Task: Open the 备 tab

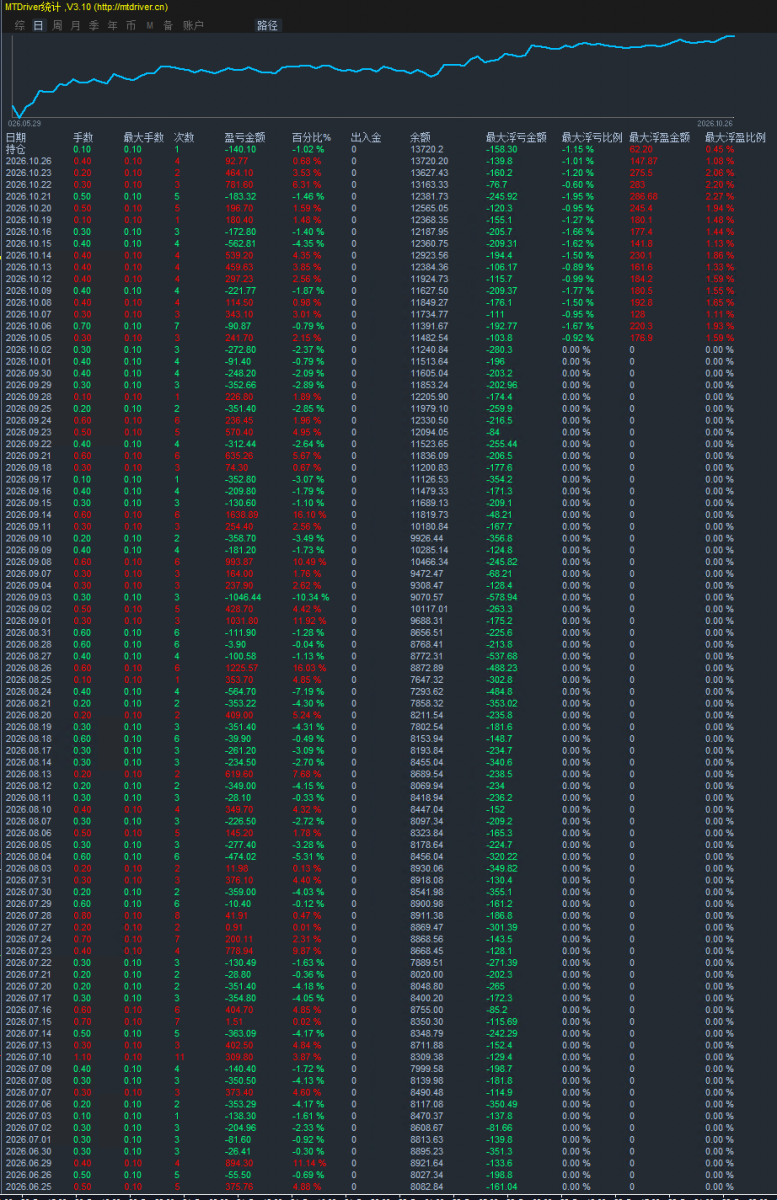Action: click(168, 25)
